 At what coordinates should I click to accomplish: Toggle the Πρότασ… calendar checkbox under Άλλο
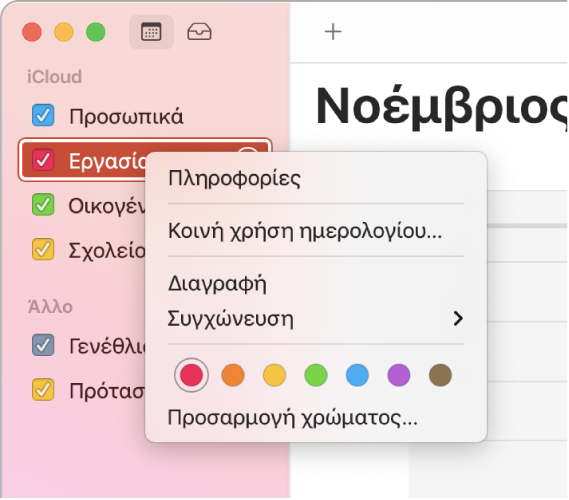pyautogui.click(x=43, y=390)
